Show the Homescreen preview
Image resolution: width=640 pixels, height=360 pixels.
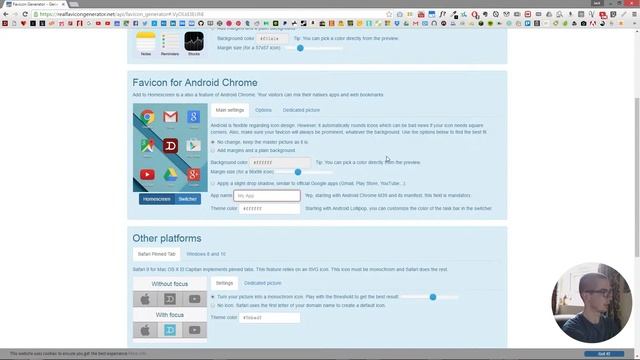tap(157, 199)
